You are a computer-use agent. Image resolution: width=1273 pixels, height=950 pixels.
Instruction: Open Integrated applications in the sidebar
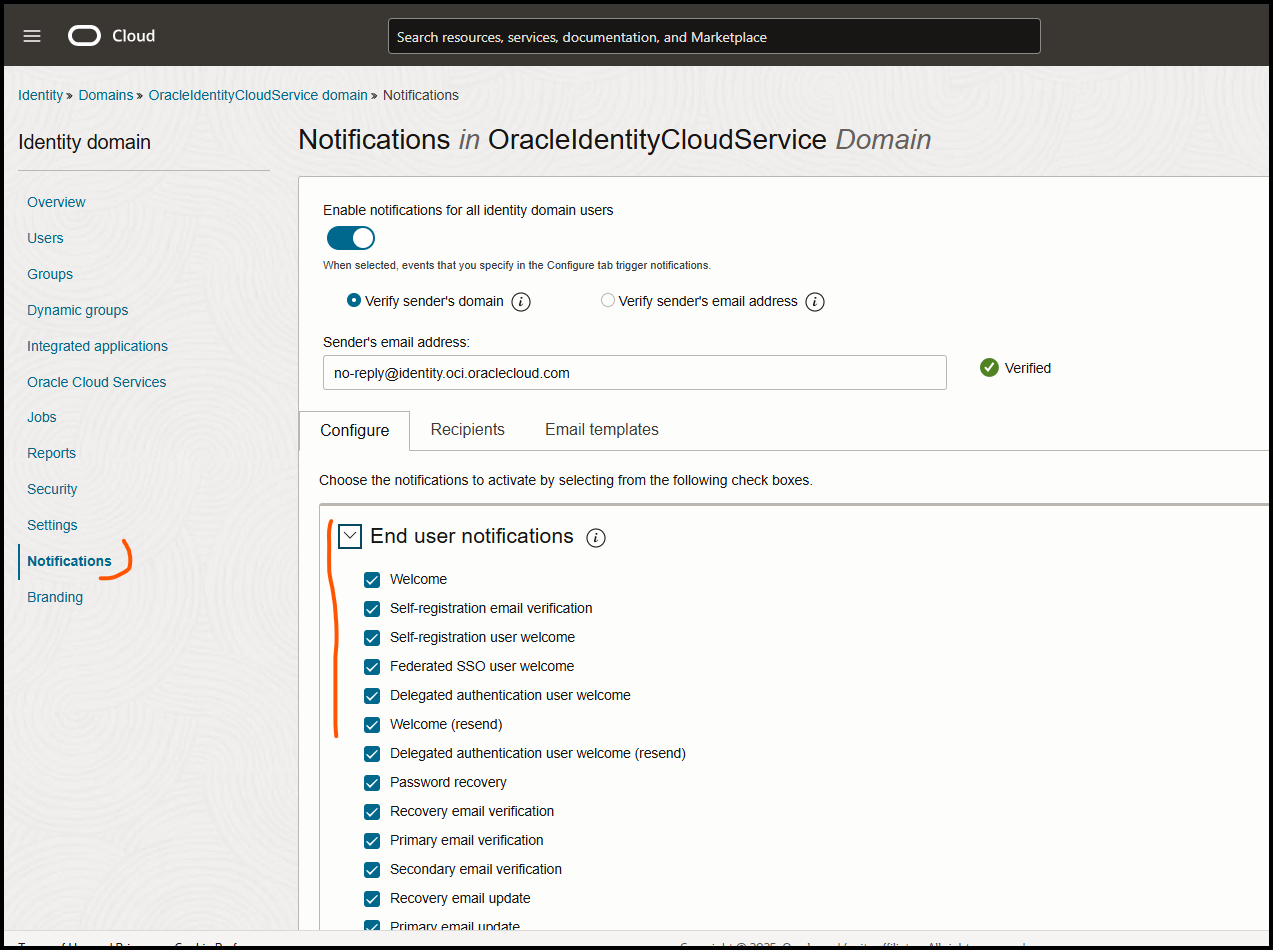click(97, 346)
